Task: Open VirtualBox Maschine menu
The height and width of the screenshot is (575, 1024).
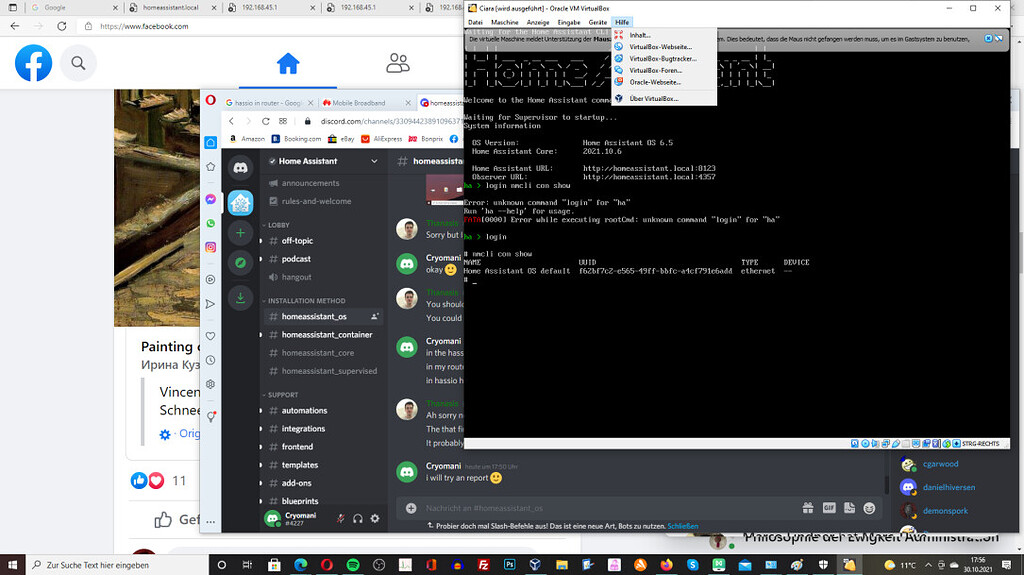Action: click(505, 22)
